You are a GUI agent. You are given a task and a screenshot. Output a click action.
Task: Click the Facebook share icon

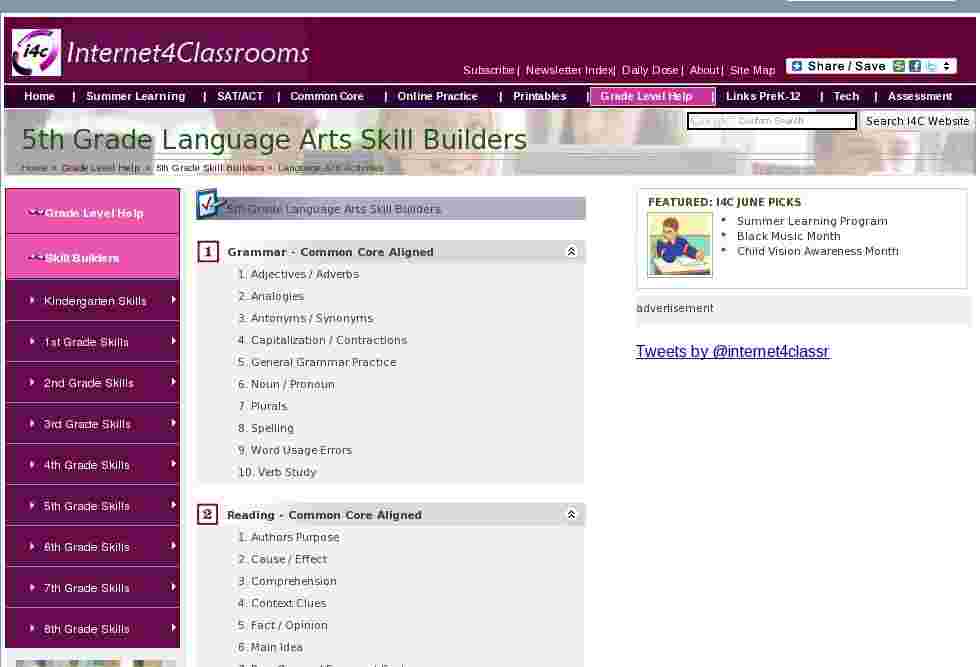pos(915,66)
